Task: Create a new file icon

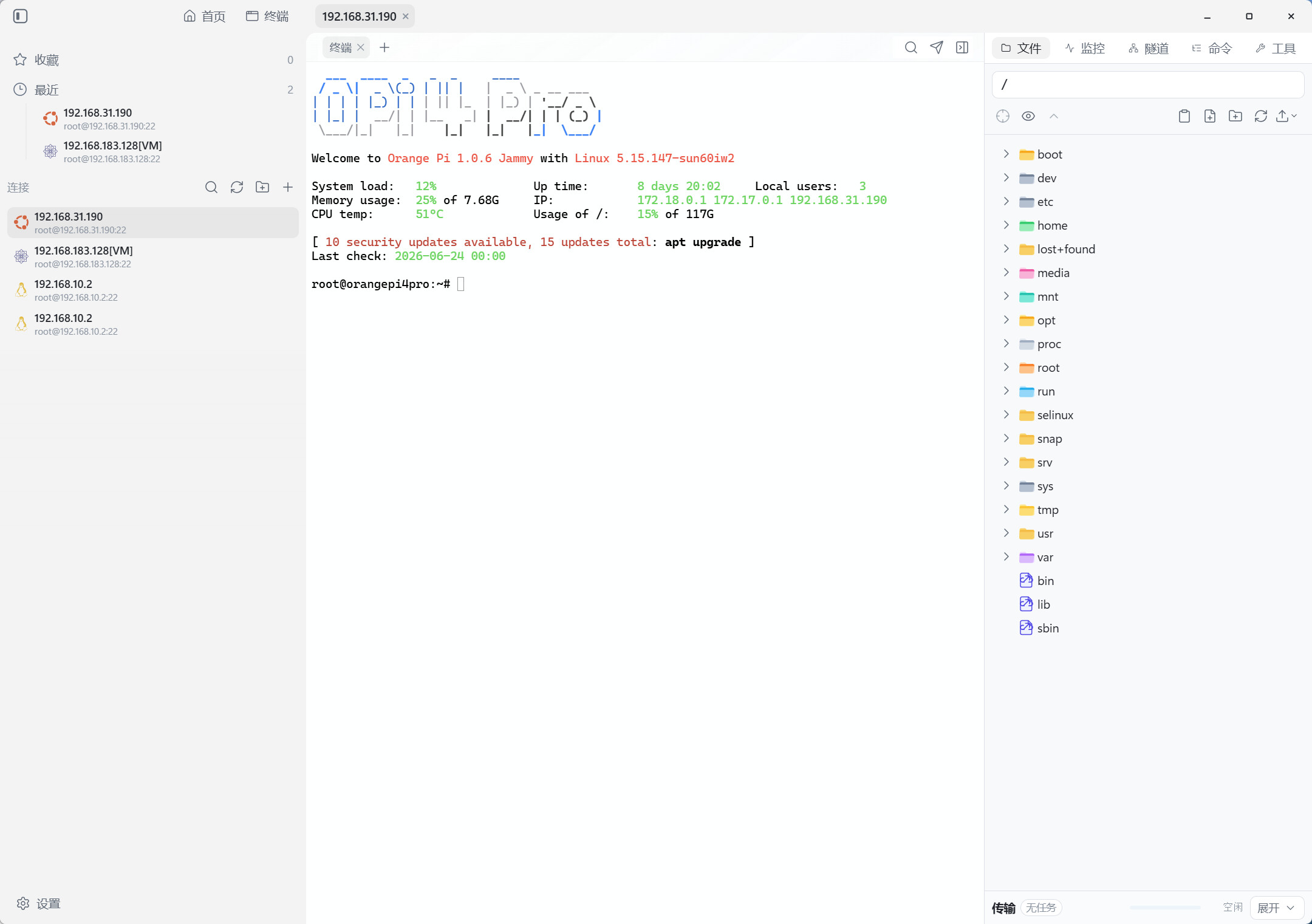Action: tap(1210, 116)
